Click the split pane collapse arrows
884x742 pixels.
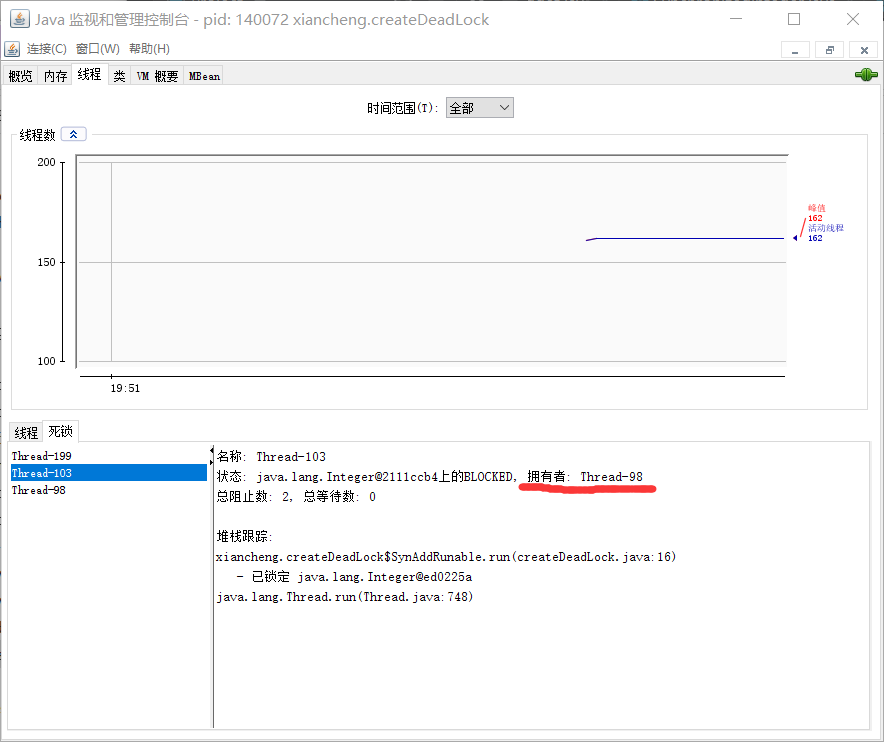(211, 456)
